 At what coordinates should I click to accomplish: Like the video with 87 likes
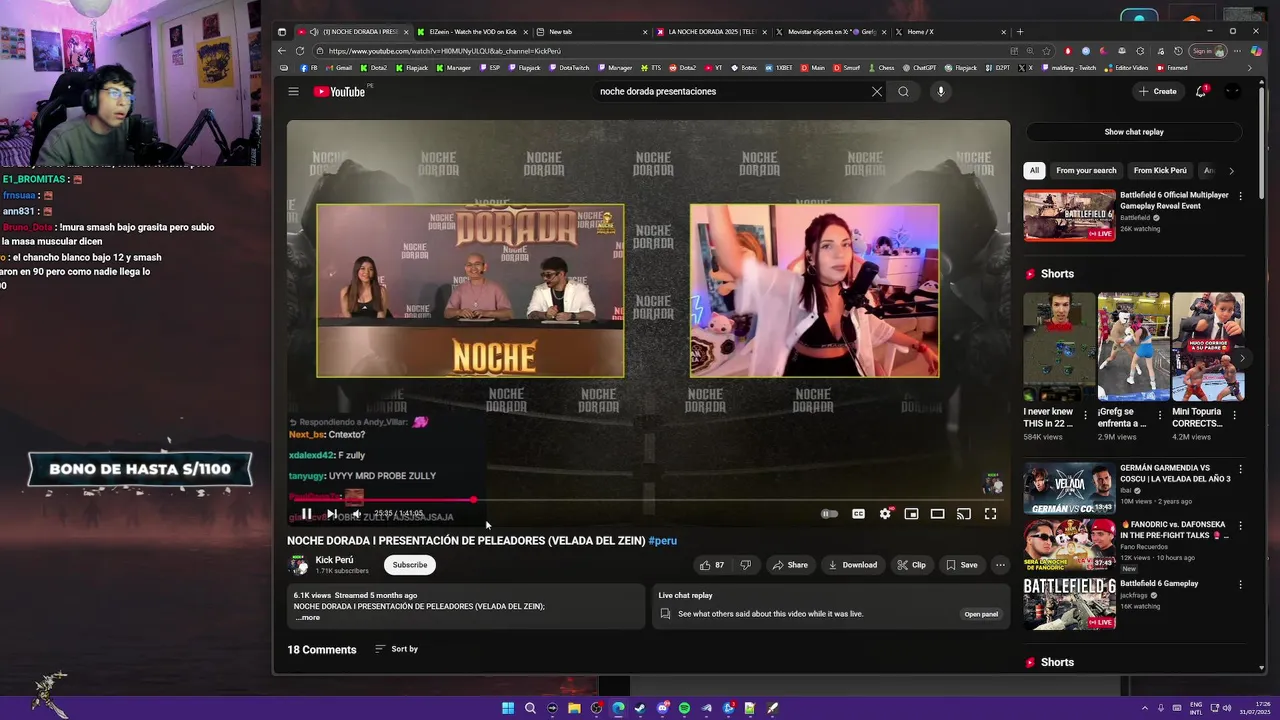[711, 565]
